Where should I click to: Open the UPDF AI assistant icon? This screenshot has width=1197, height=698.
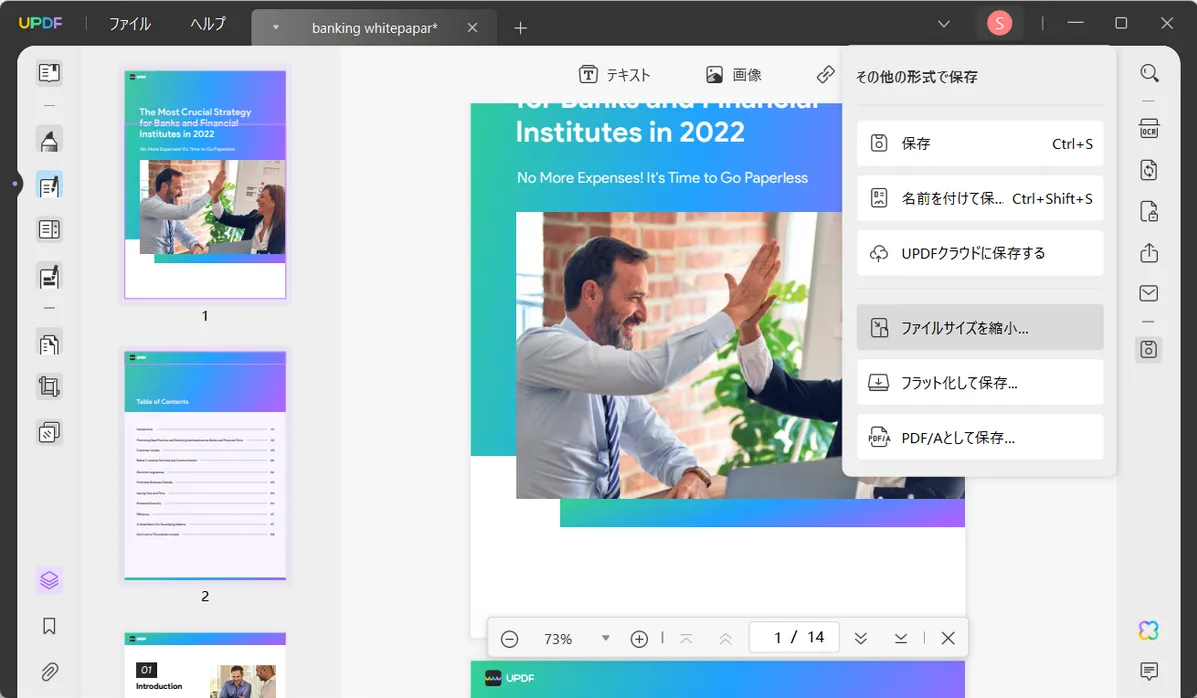pyautogui.click(x=1149, y=630)
